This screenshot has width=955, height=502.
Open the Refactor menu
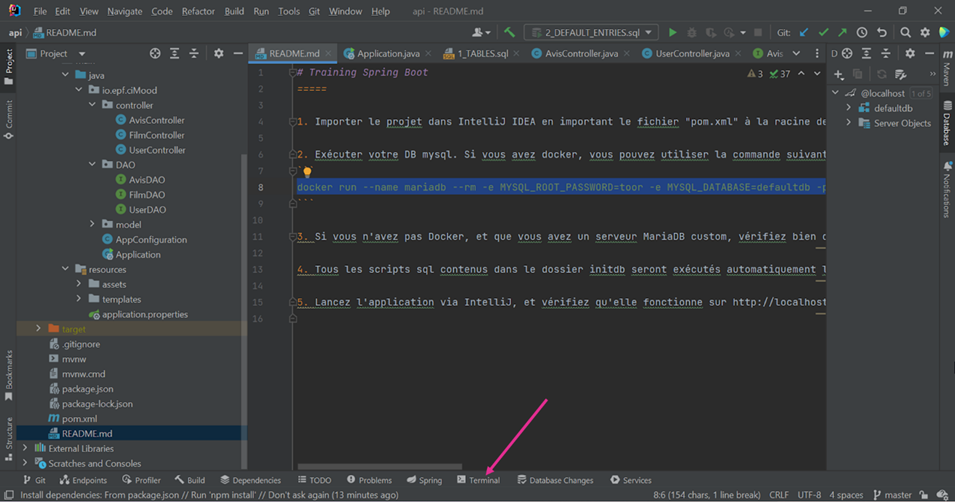coord(198,11)
